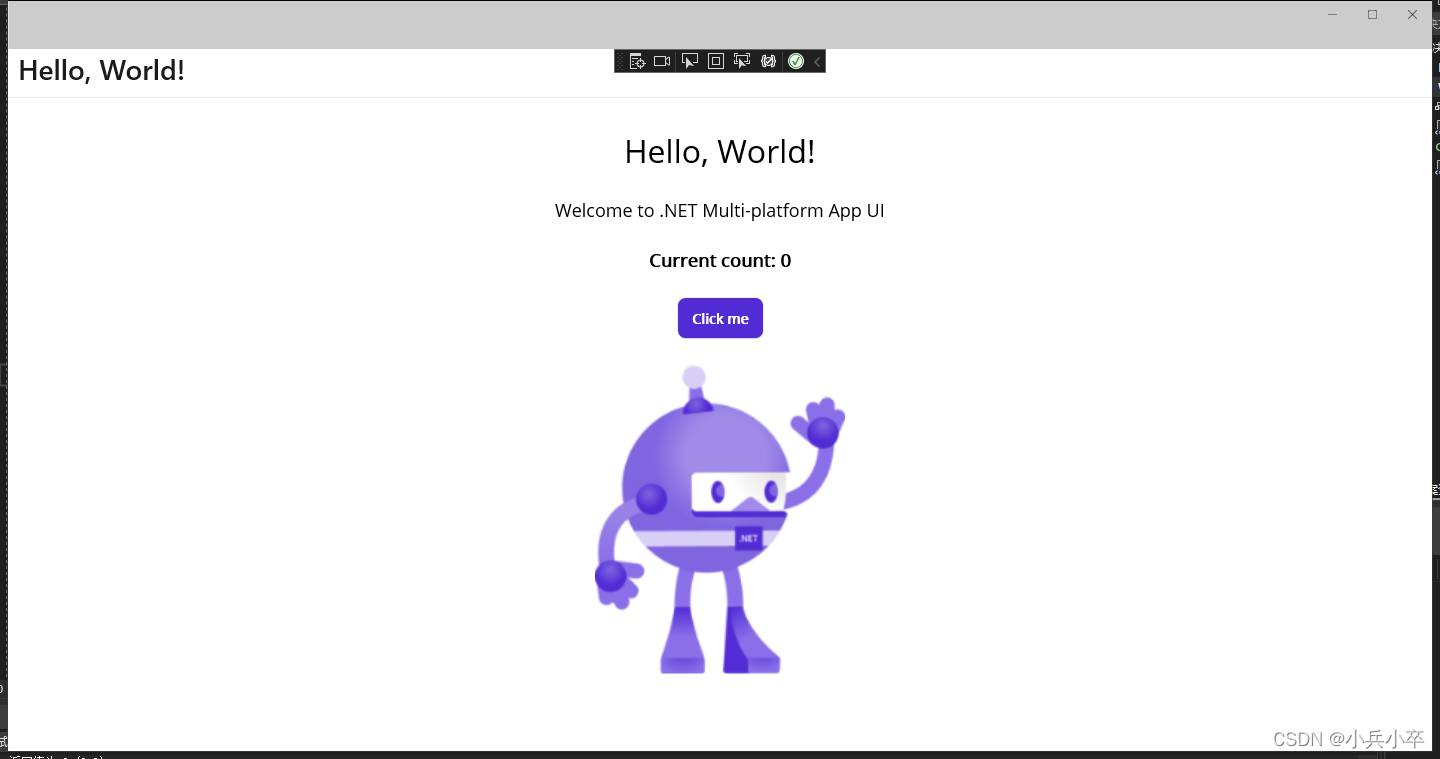Click "Welcome to .NET Multi-platform App UI" text

(x=720, y=211)
